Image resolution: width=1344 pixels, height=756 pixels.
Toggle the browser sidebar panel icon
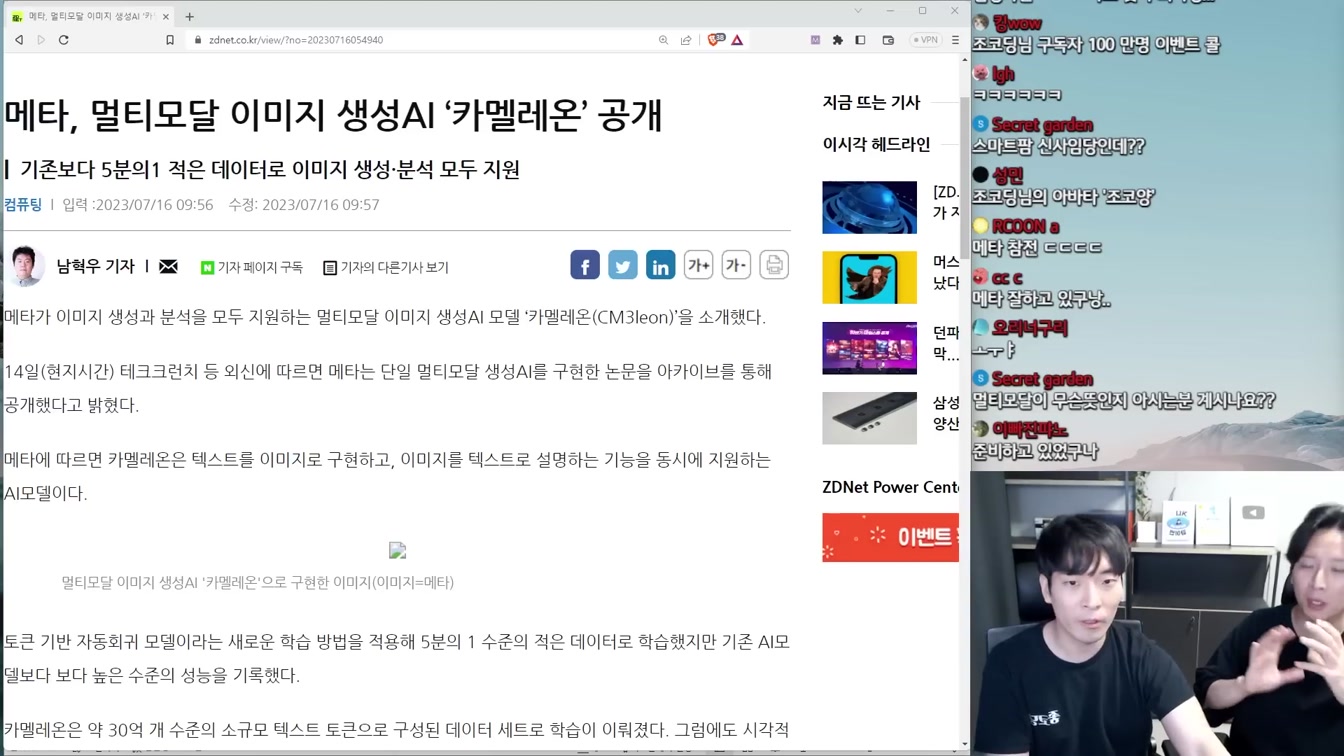tap(860, 40)
